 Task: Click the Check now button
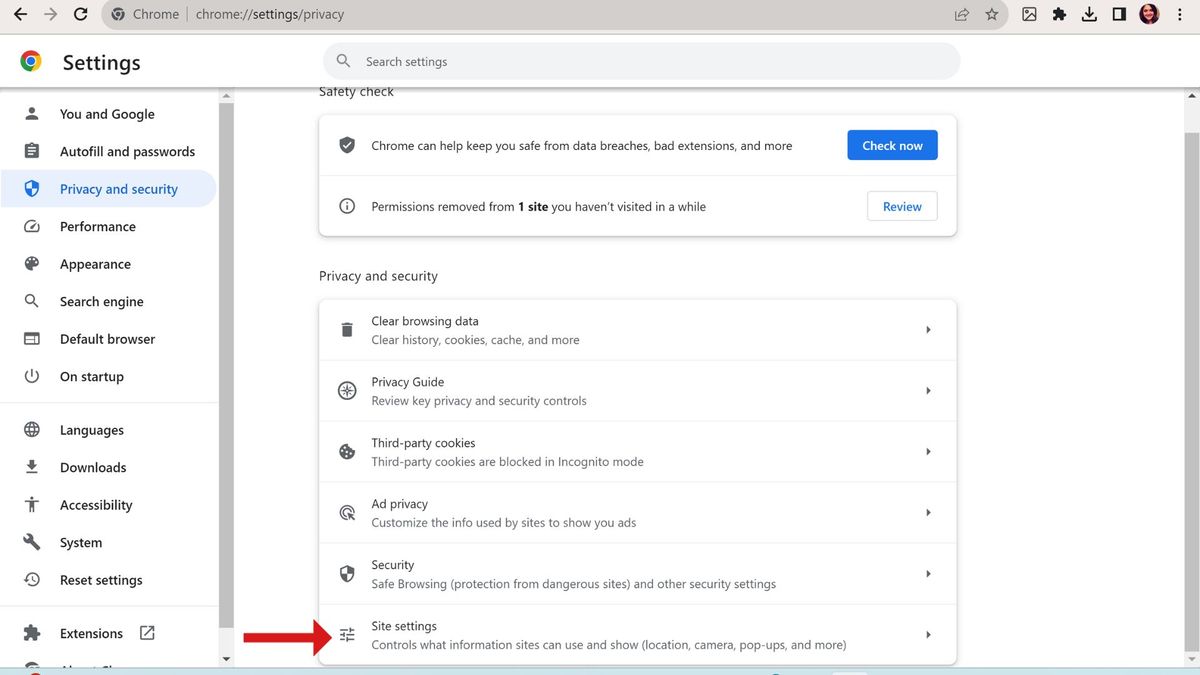tap(891, 144)
